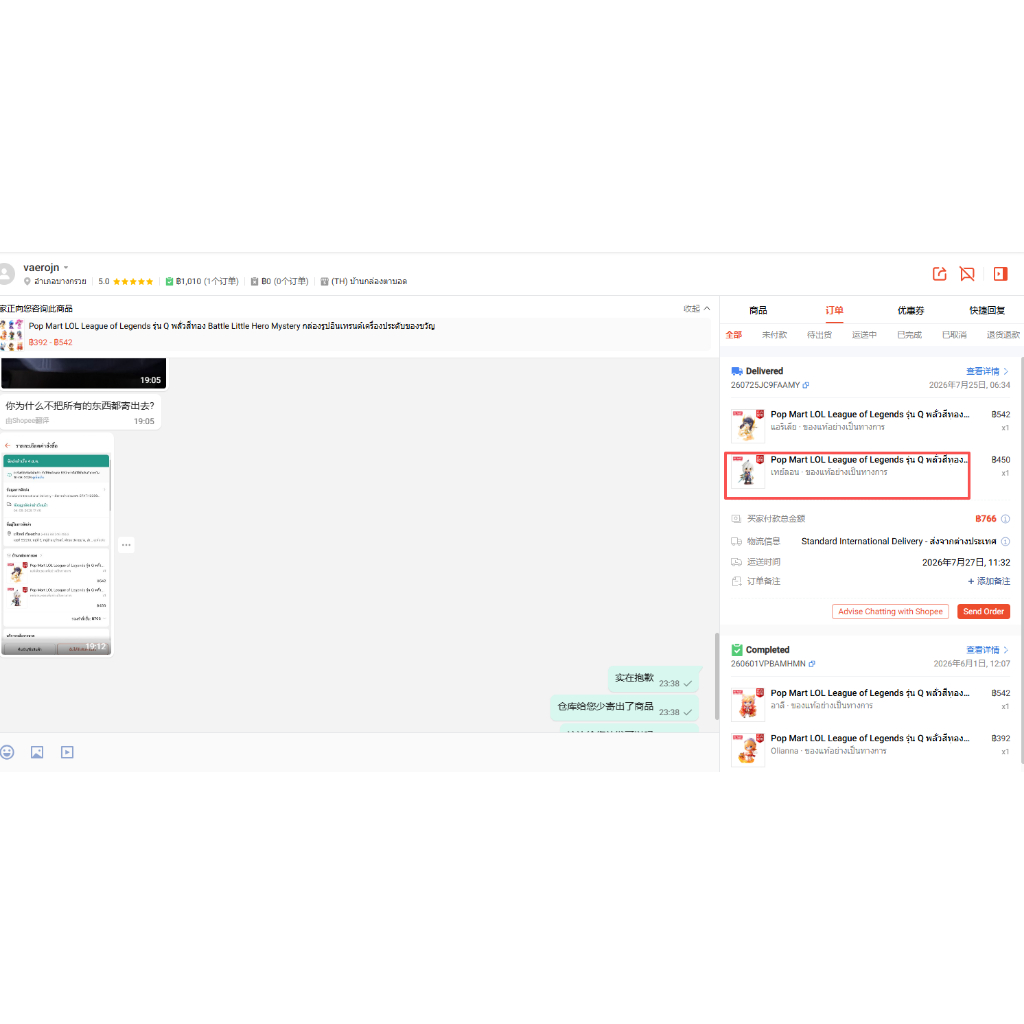Click 添加备注 to add order note
This screenshot has height=1024, width=1024.
click(x=989, y=581)
